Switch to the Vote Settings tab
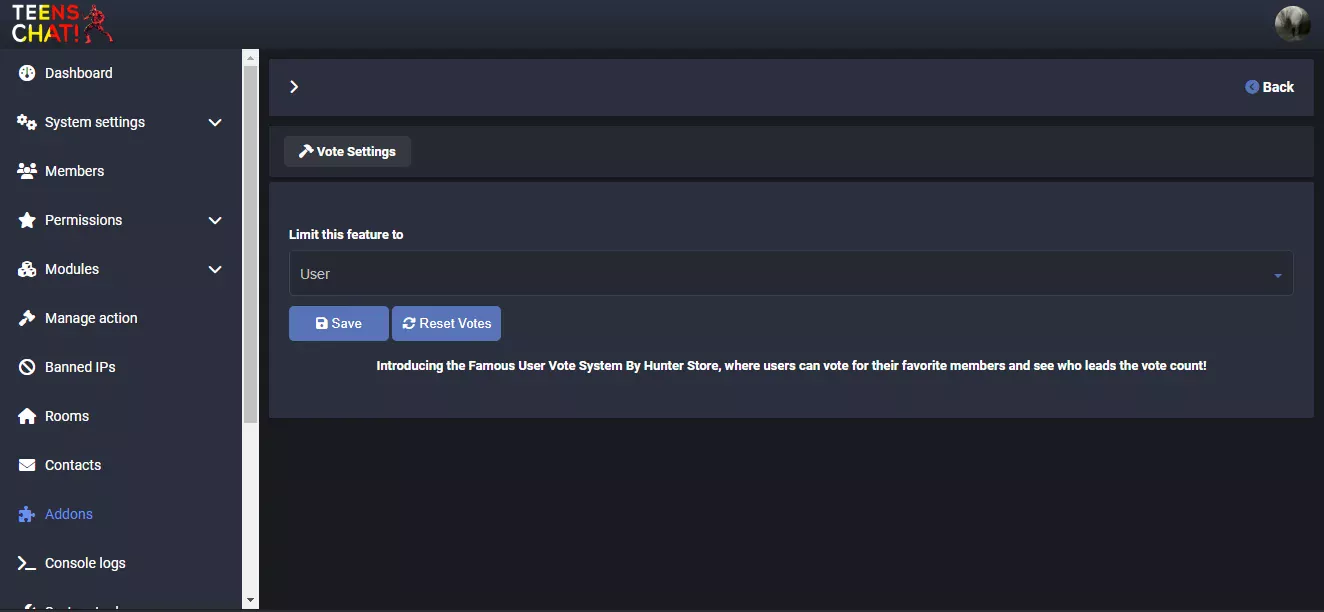This screenshot has width=1324, height=612. coord(347,151)
